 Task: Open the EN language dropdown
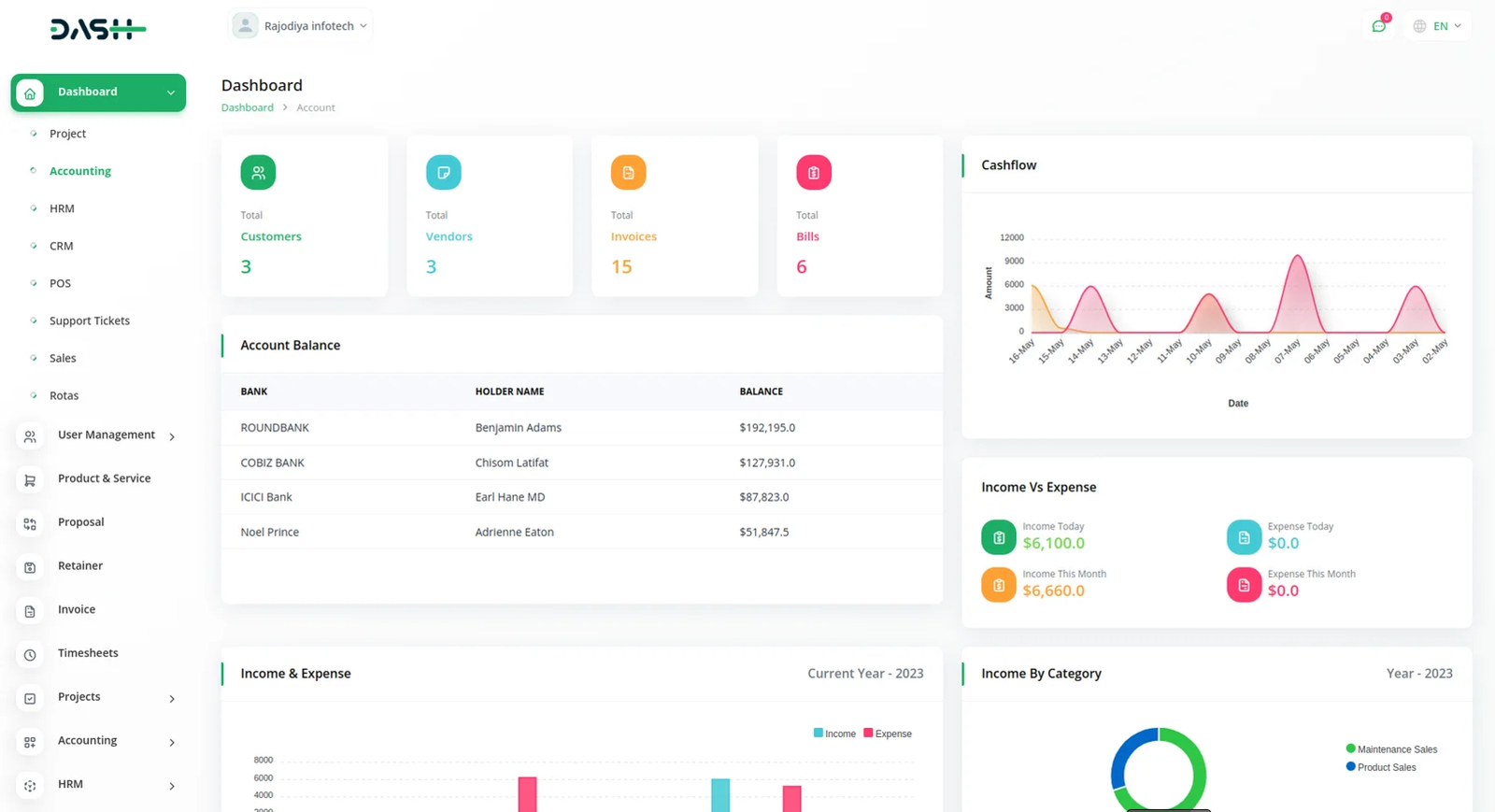1437,26
